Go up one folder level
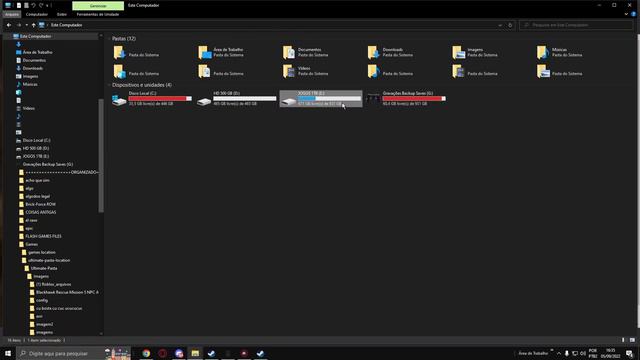This screenshot has width=640, height=360. click(x=33, y=25)
